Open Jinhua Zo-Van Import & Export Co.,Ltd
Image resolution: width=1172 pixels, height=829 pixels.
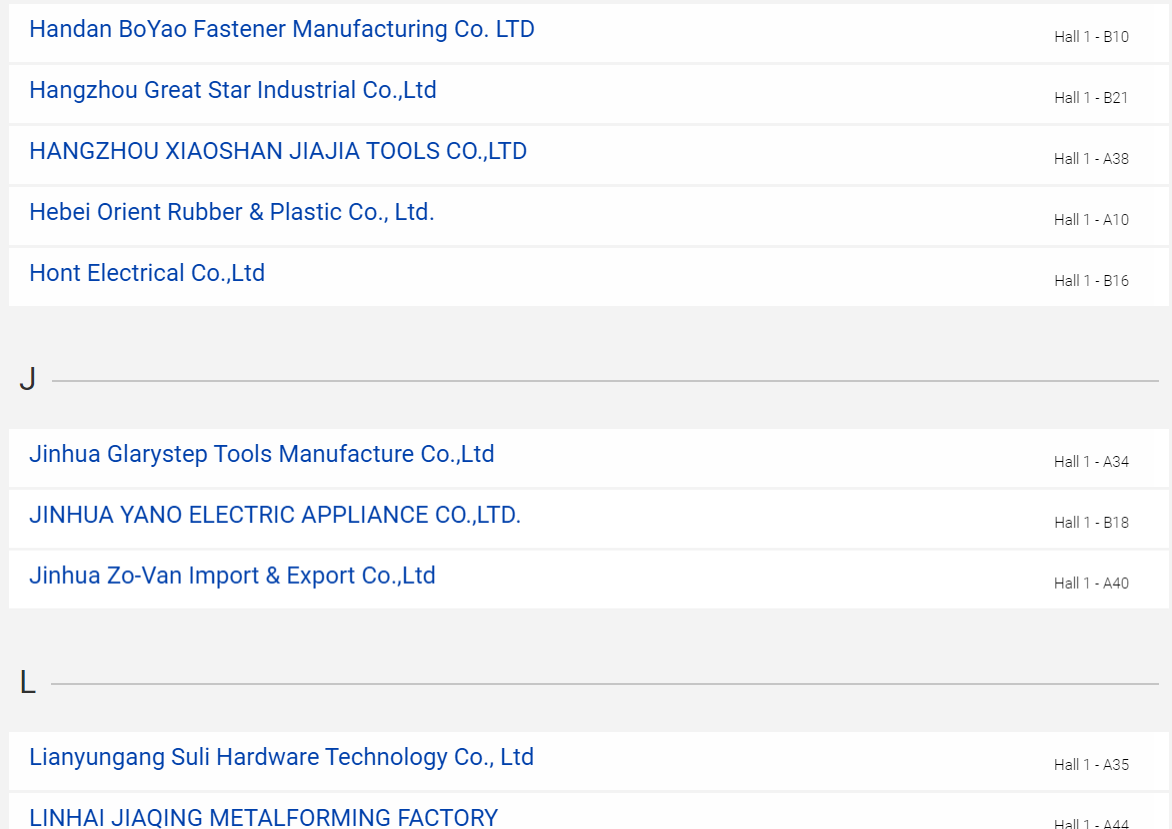point(232,576)
